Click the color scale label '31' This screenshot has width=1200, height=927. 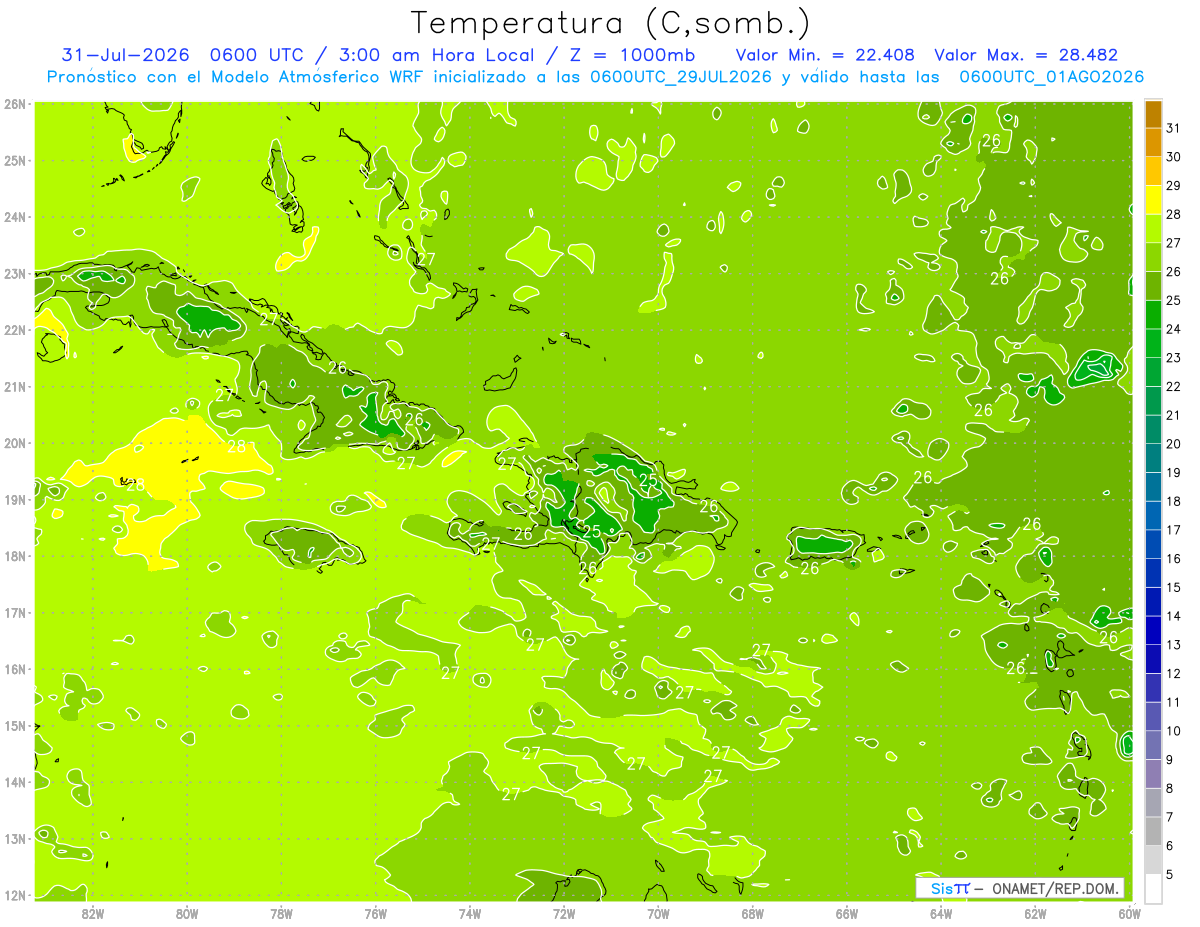(1174, 128)
